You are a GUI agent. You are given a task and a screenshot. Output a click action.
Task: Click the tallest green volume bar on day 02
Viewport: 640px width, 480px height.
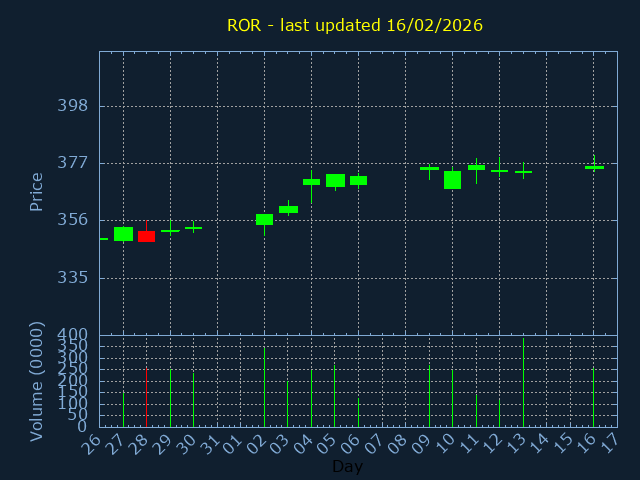pos(264,386)
